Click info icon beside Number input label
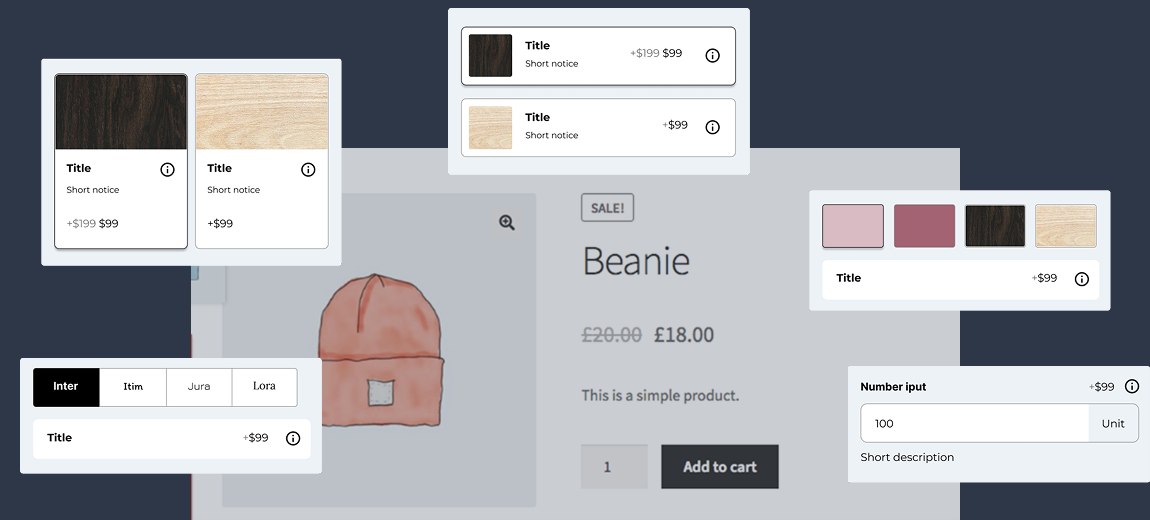Viewport: 1150px width, 520px height. pyautogui.click(x=1132, y=387)
